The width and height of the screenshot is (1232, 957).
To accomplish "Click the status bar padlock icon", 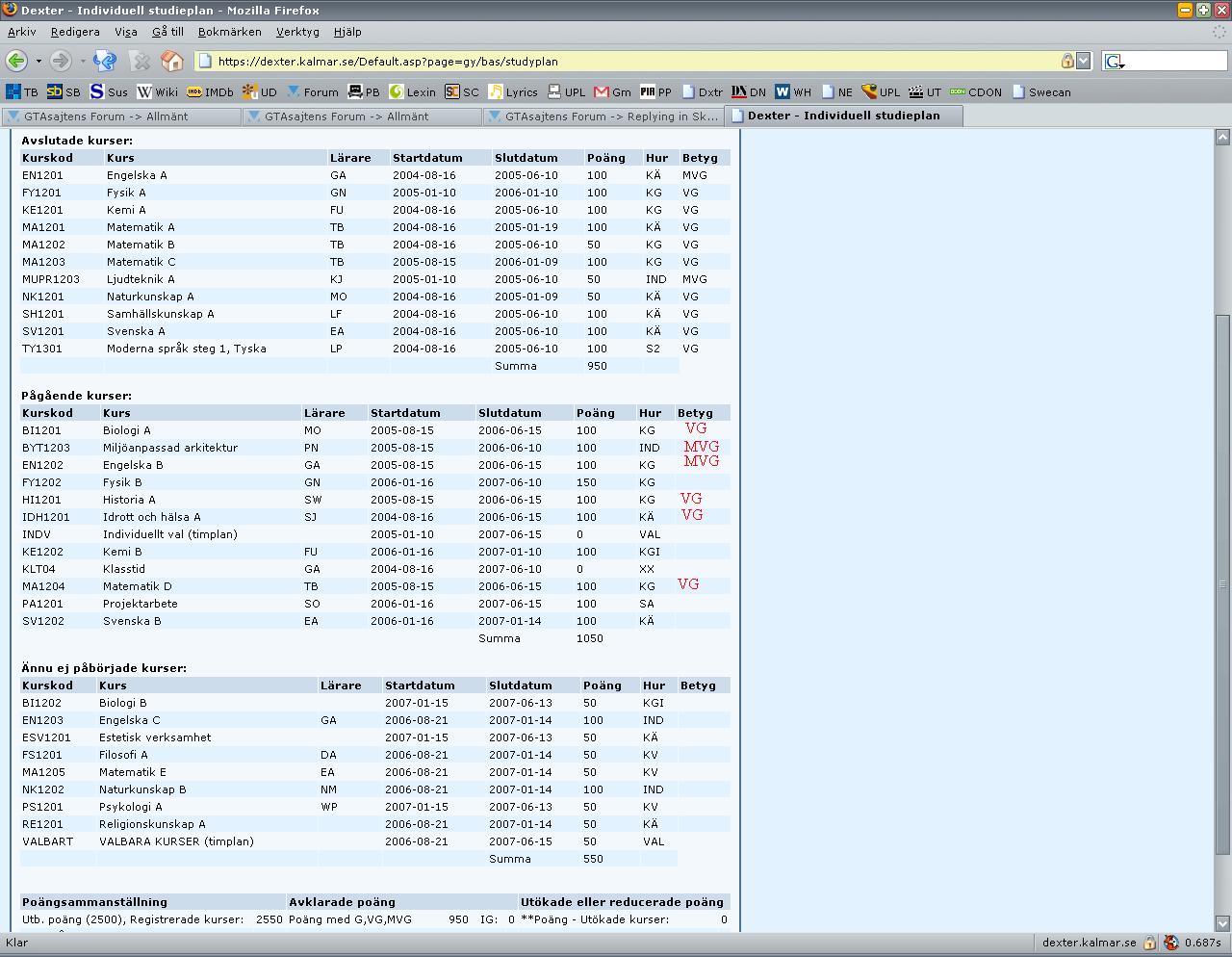I will tap(1149, 943).
